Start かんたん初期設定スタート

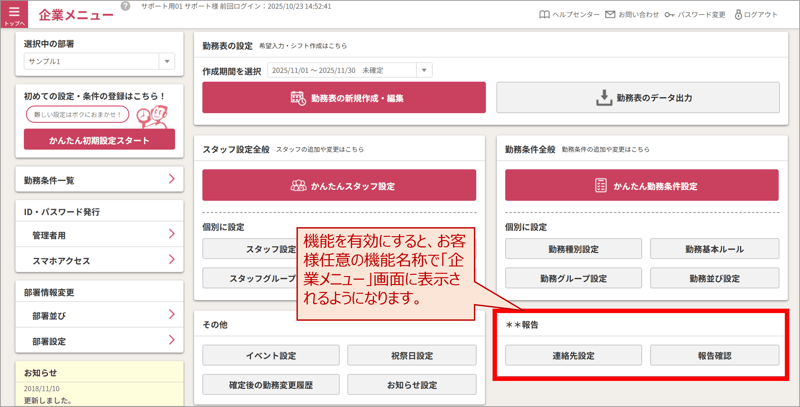point(98,140)
